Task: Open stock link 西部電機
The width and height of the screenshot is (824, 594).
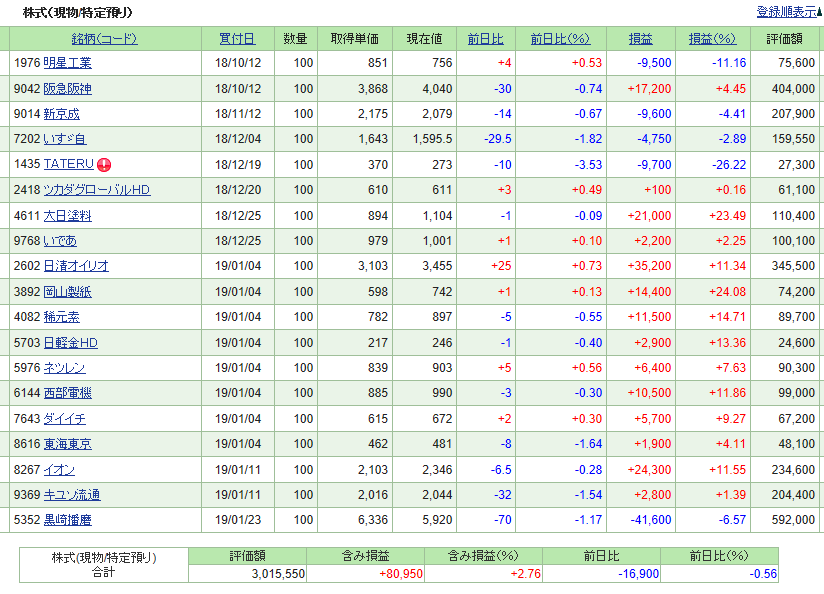Action: click(67, 393)
